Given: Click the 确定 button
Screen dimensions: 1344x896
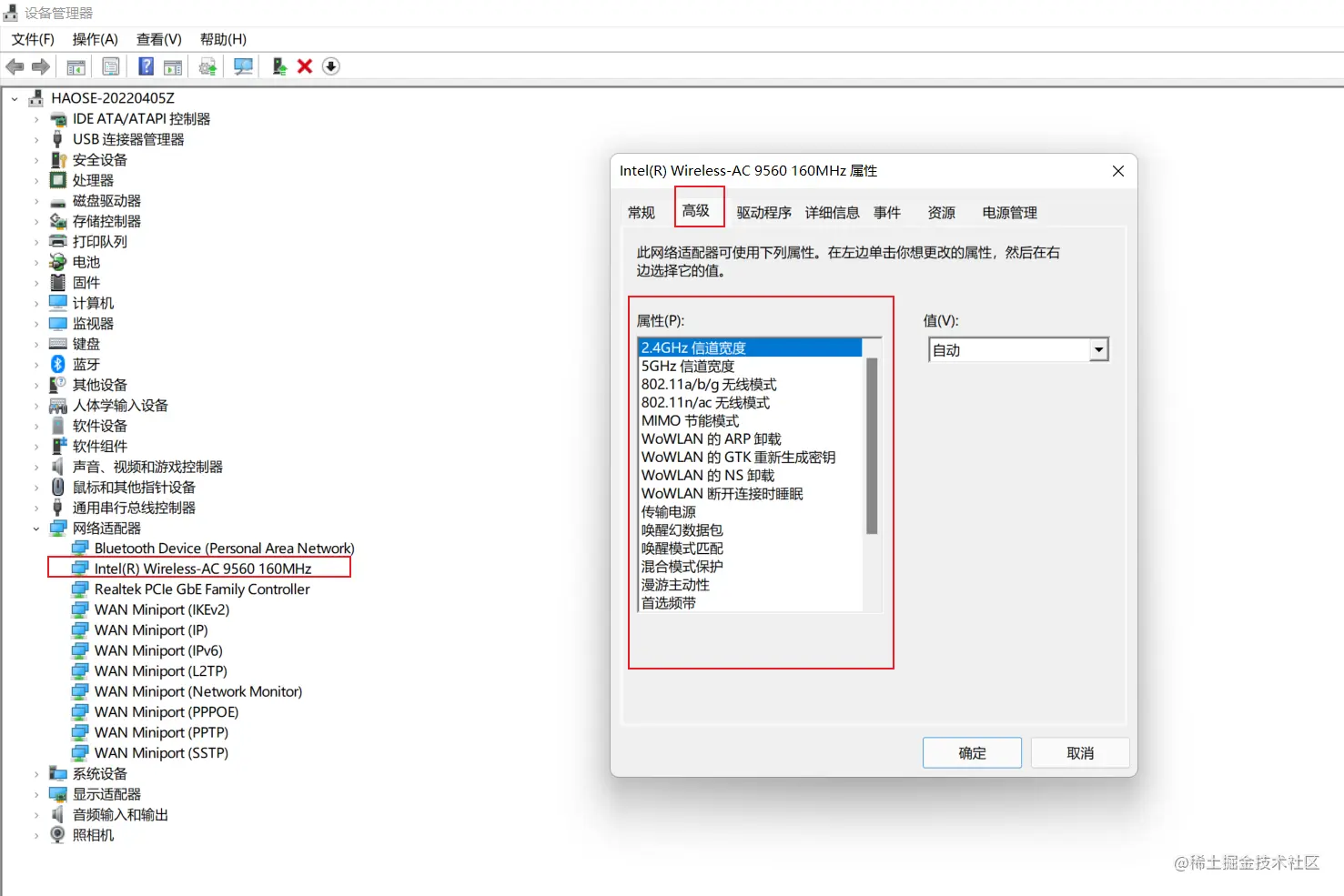Looking at the screenshot, I should [972, 753].
